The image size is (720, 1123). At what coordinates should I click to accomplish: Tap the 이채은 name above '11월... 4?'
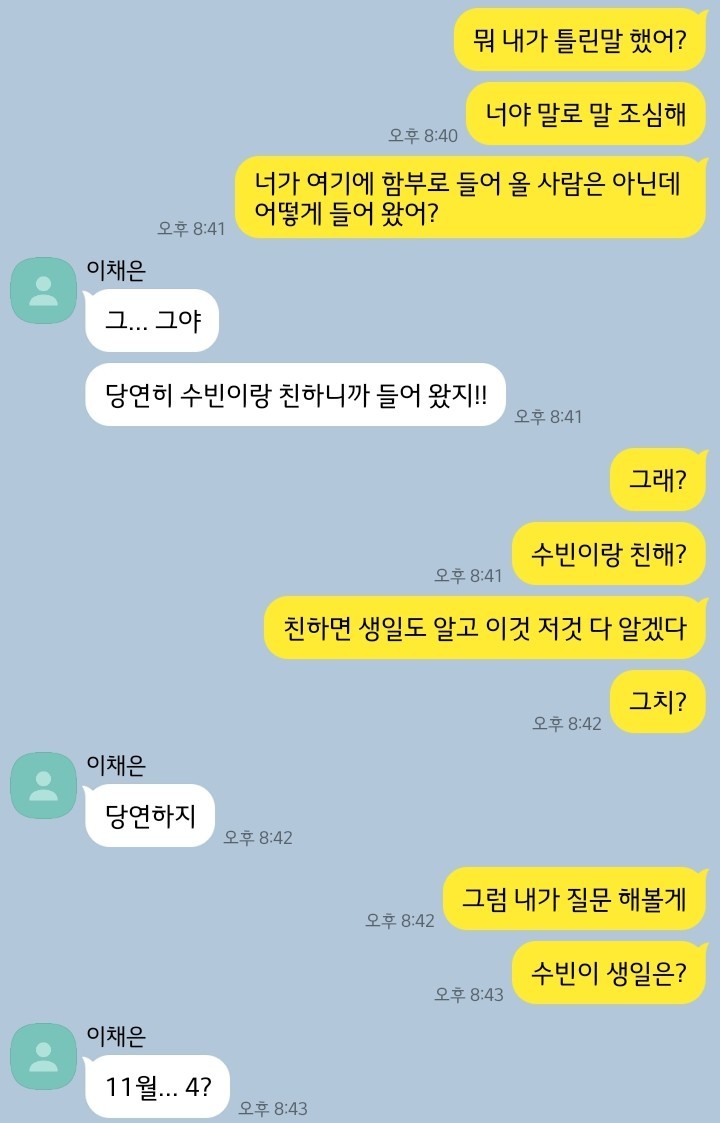[x=116, y=1036]
